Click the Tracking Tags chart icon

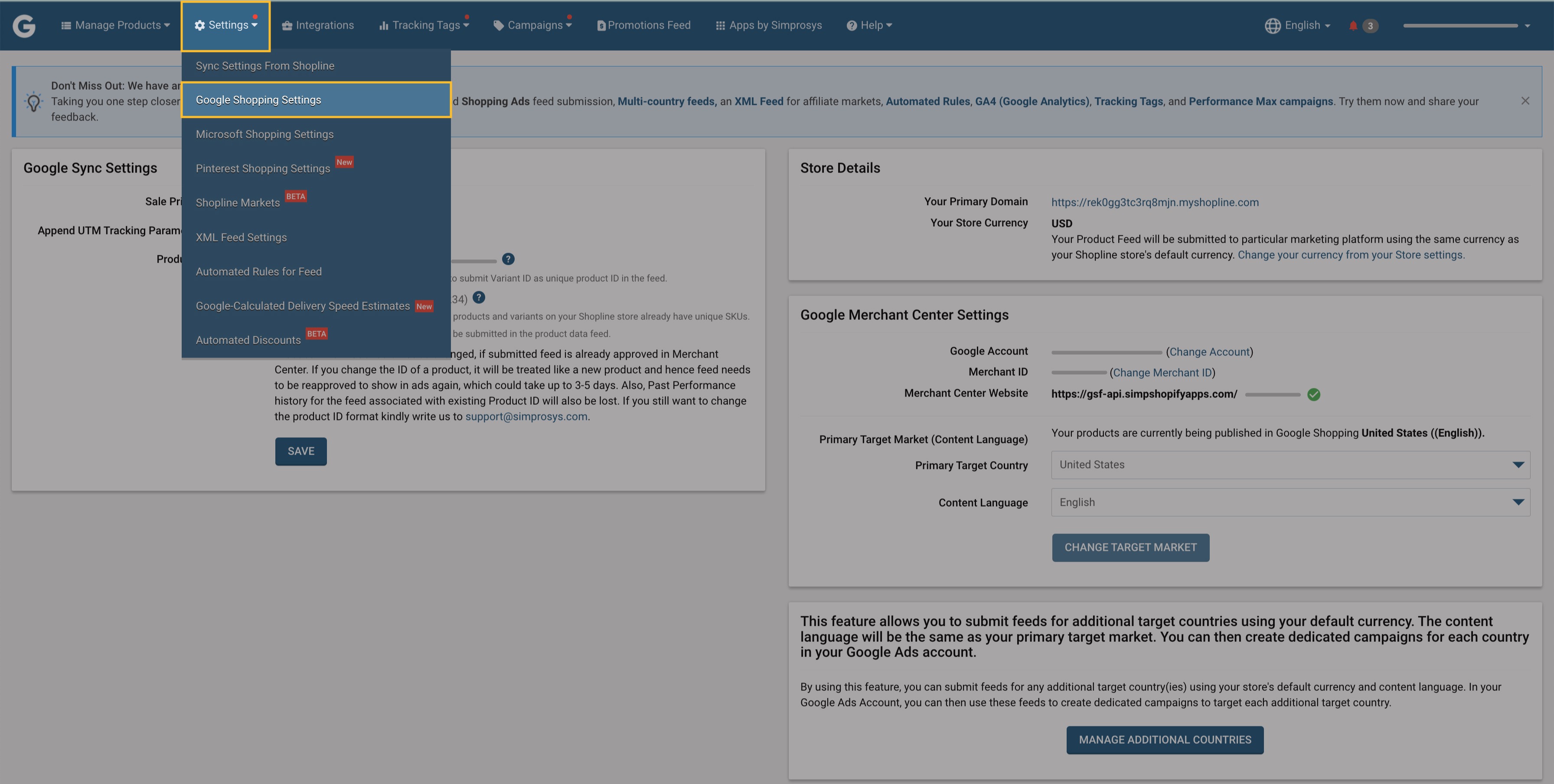(x=384, y=25)
